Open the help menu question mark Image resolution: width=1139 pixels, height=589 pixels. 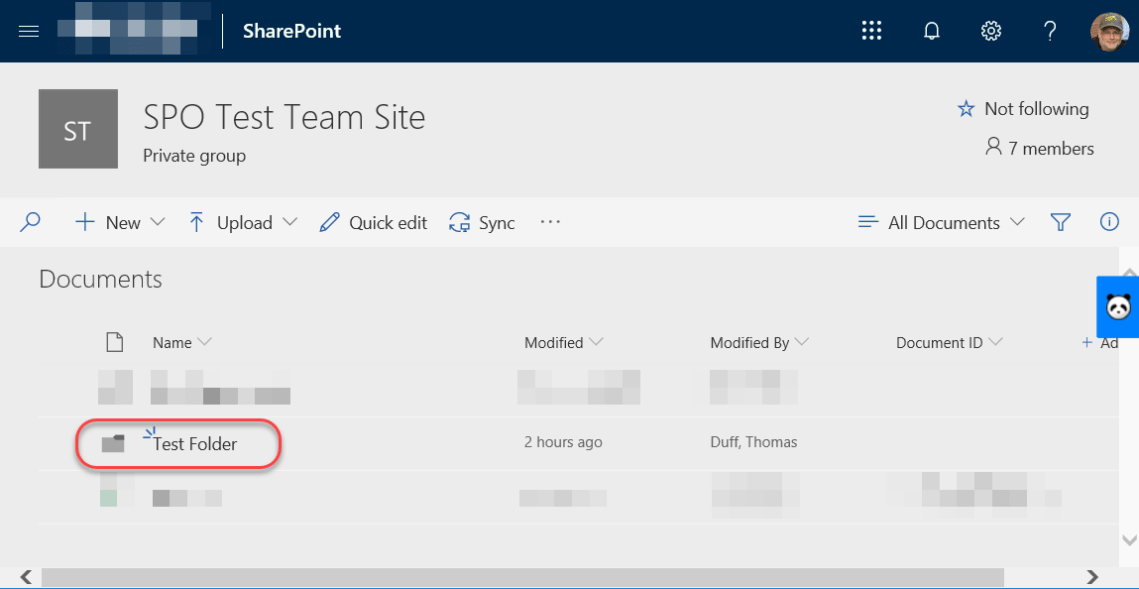(x=1049, y=31)
